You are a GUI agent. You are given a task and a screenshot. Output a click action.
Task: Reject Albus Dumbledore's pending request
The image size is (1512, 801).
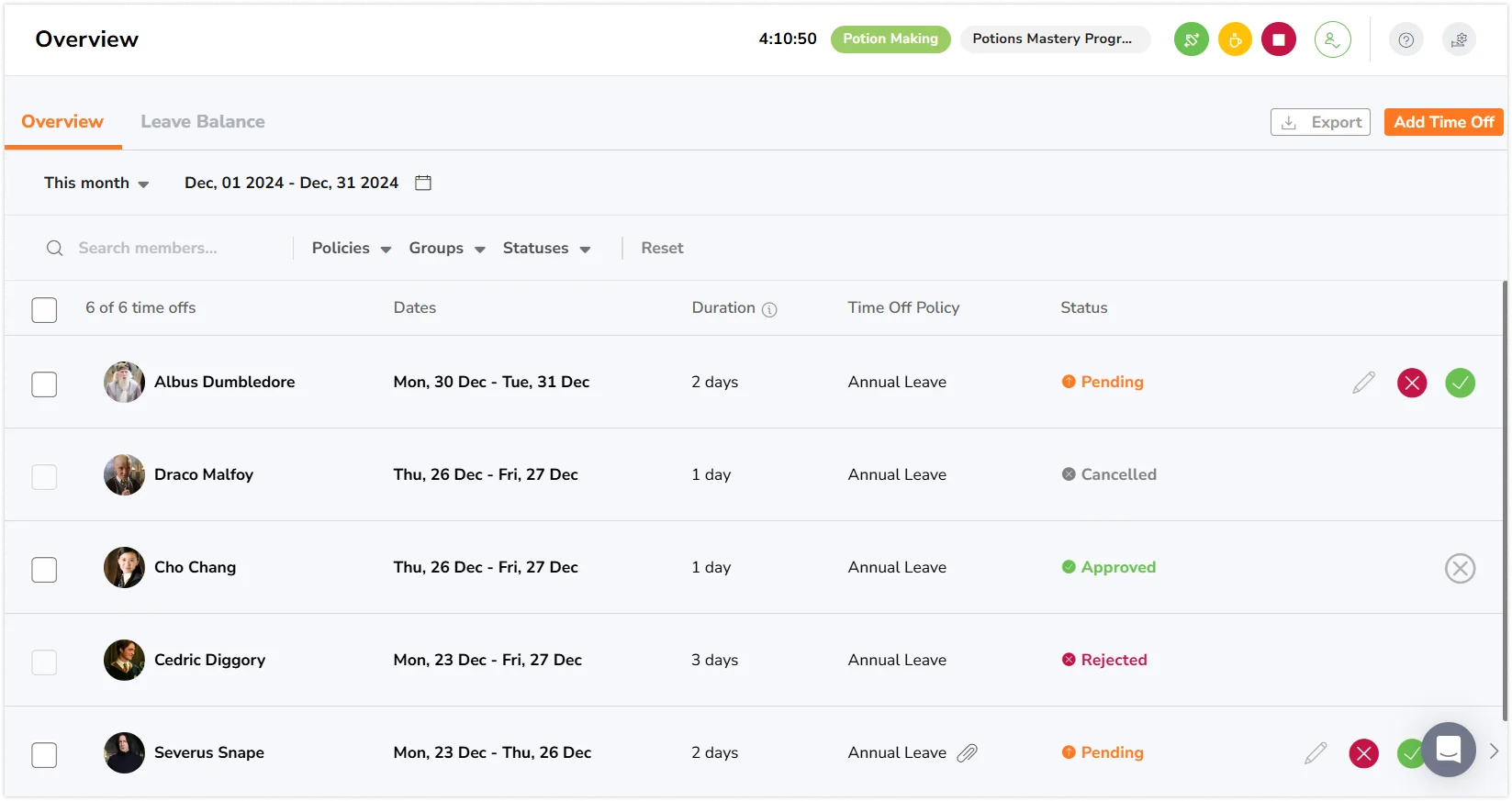click(x=1412, y=383)
